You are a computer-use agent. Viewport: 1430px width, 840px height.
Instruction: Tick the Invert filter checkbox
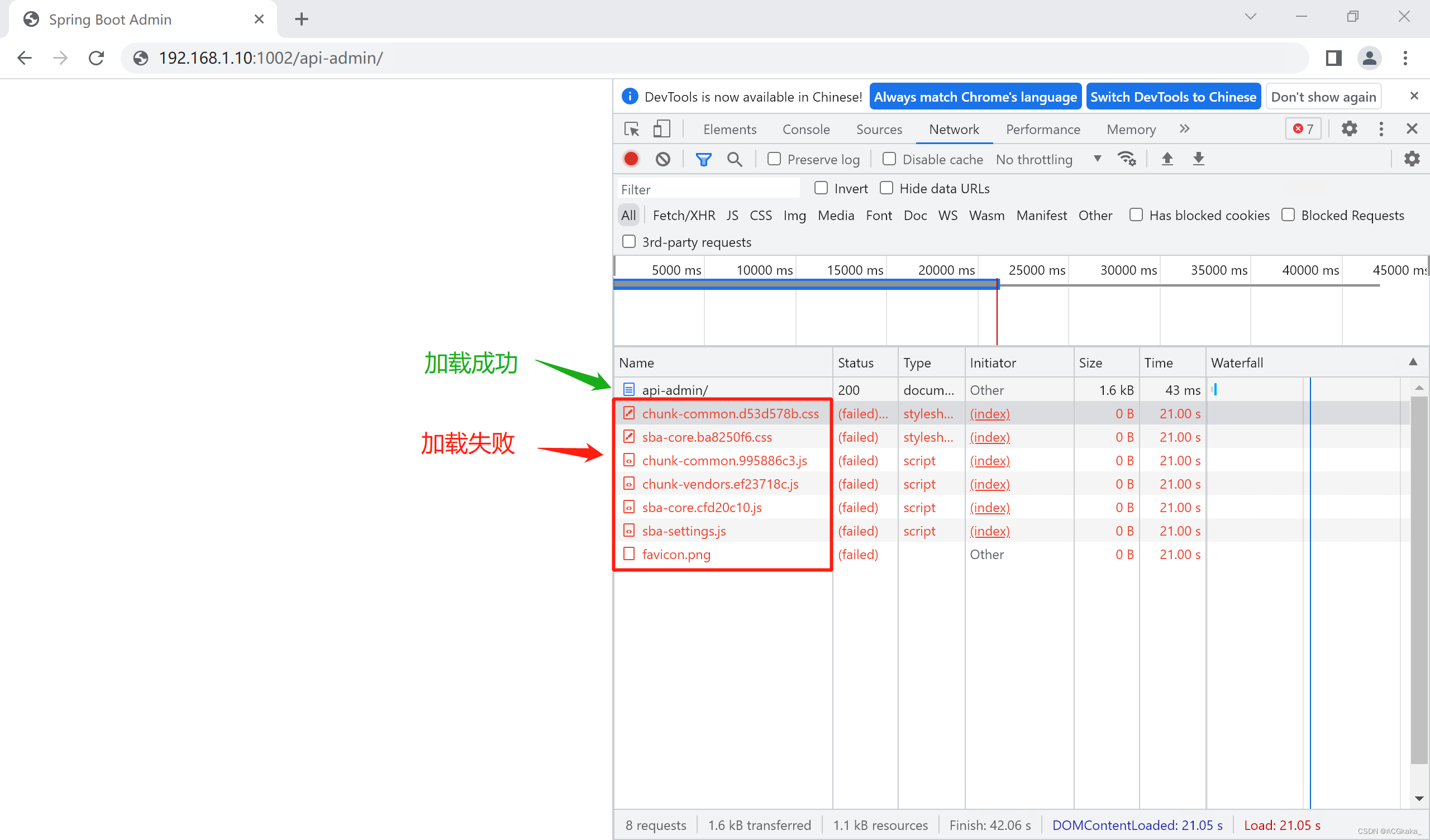821,188
